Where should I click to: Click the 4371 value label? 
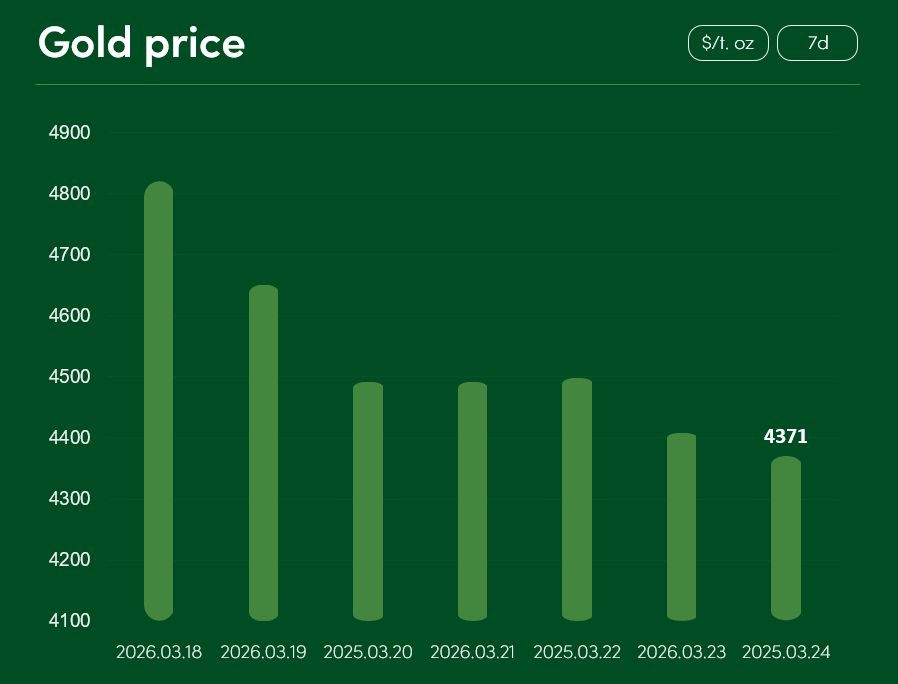pyautogui.click(x=785, y=436)
